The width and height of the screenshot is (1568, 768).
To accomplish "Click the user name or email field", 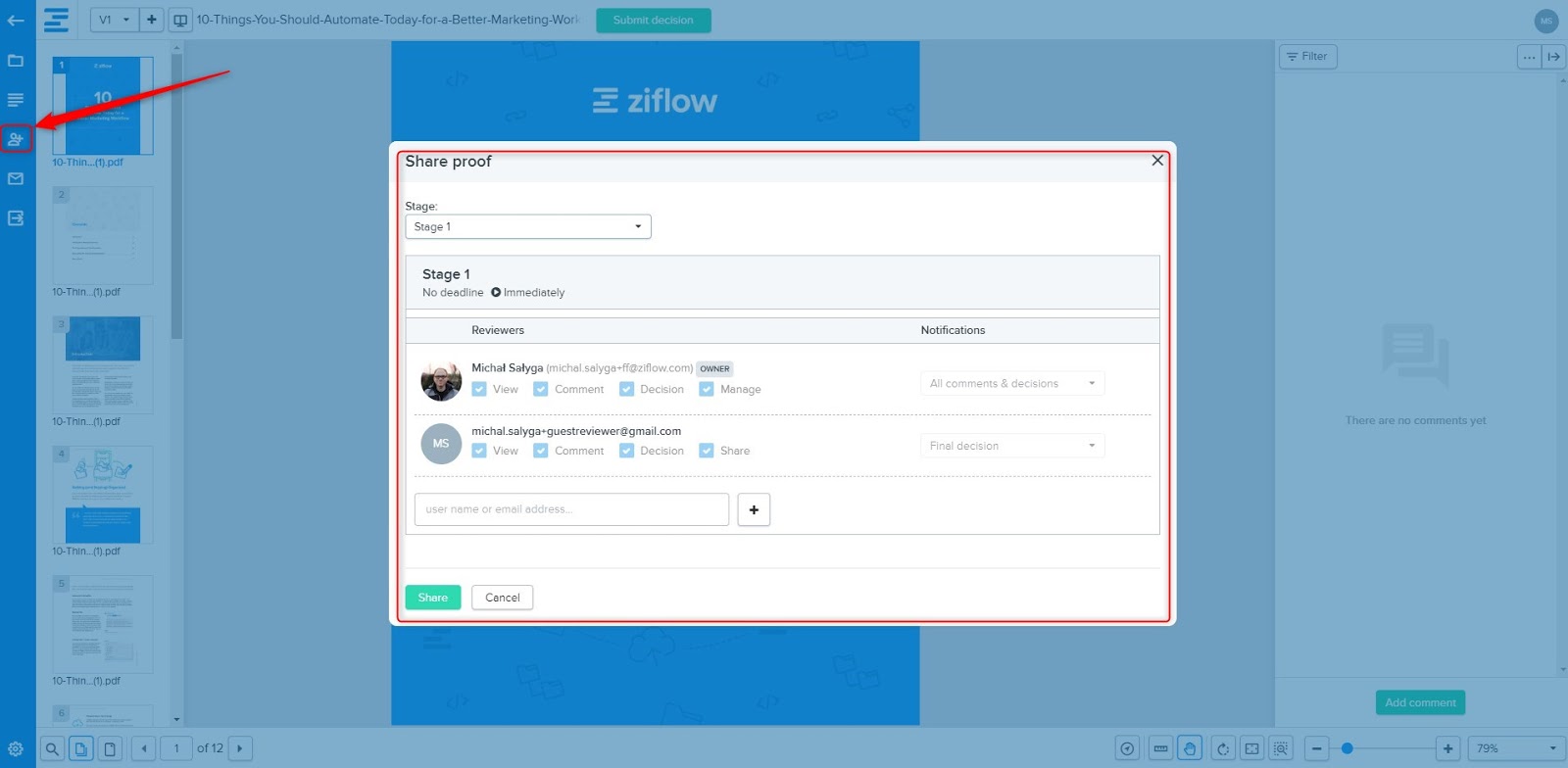I will pyautogui.click(x=571, y=509).
